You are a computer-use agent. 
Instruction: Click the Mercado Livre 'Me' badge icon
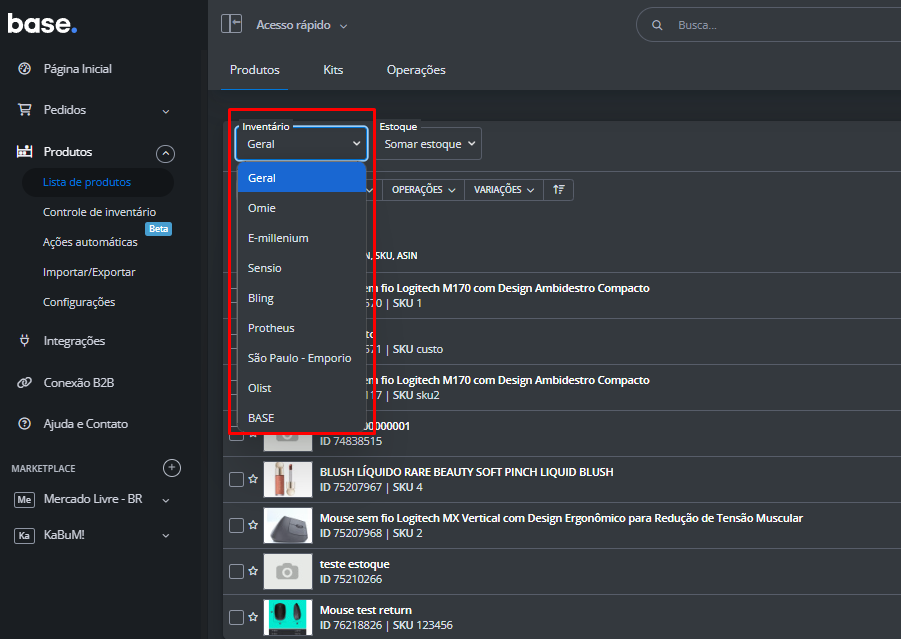[x=24, y=499]
